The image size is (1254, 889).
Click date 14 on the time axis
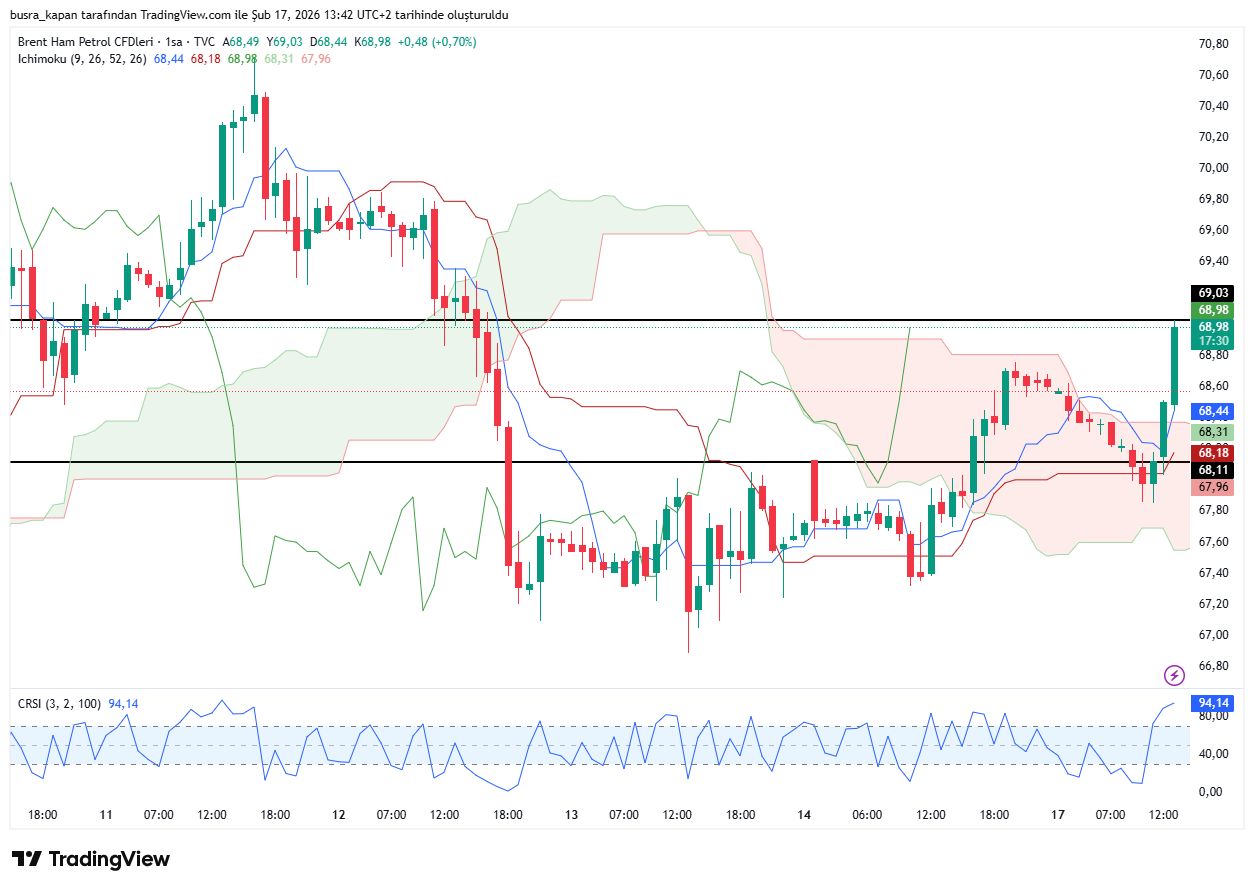[804, 815]
